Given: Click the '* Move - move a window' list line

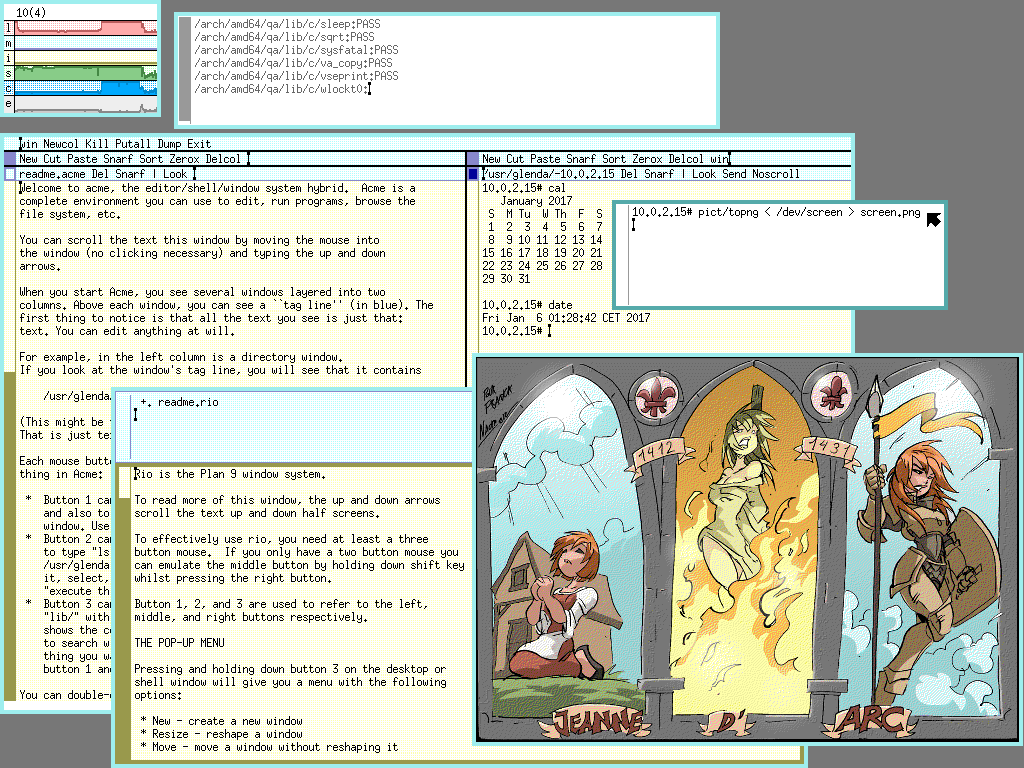Looking at the screenshot, I should pos(269,747).
